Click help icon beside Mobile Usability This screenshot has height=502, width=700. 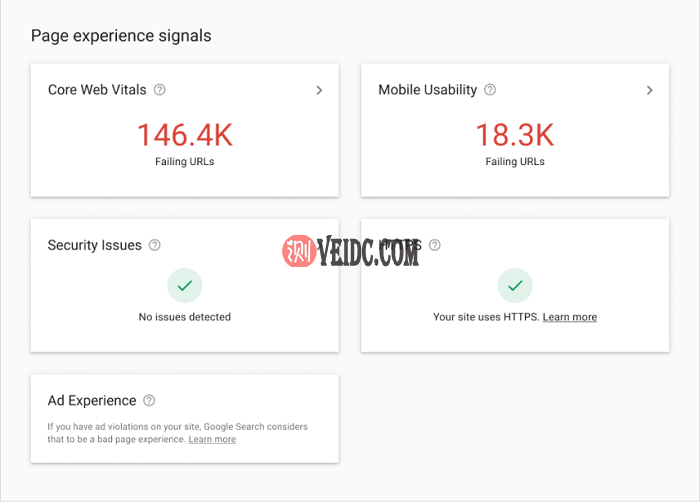490,90
